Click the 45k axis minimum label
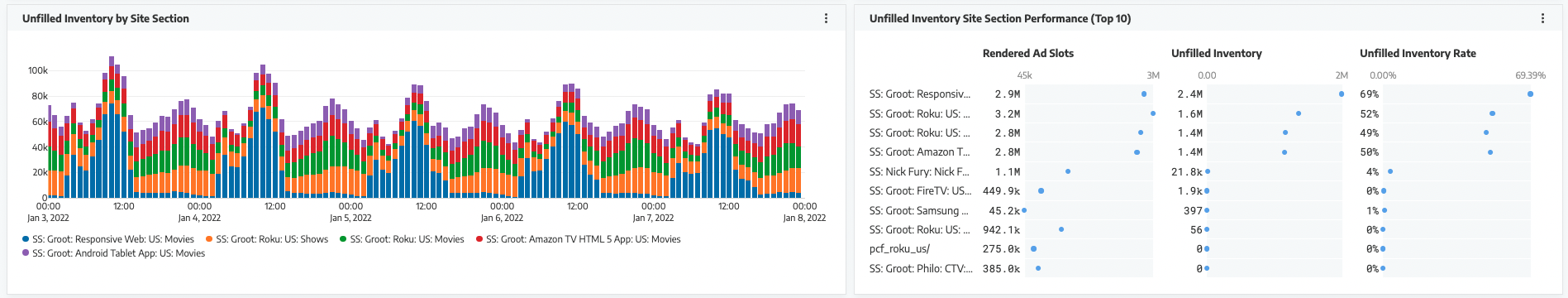1568x298 pixels. [1024, 75]
